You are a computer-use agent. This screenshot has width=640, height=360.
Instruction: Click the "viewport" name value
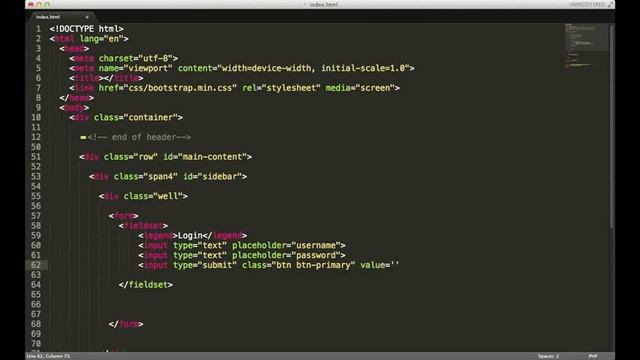pyautogui.click(x=148, y=68)
